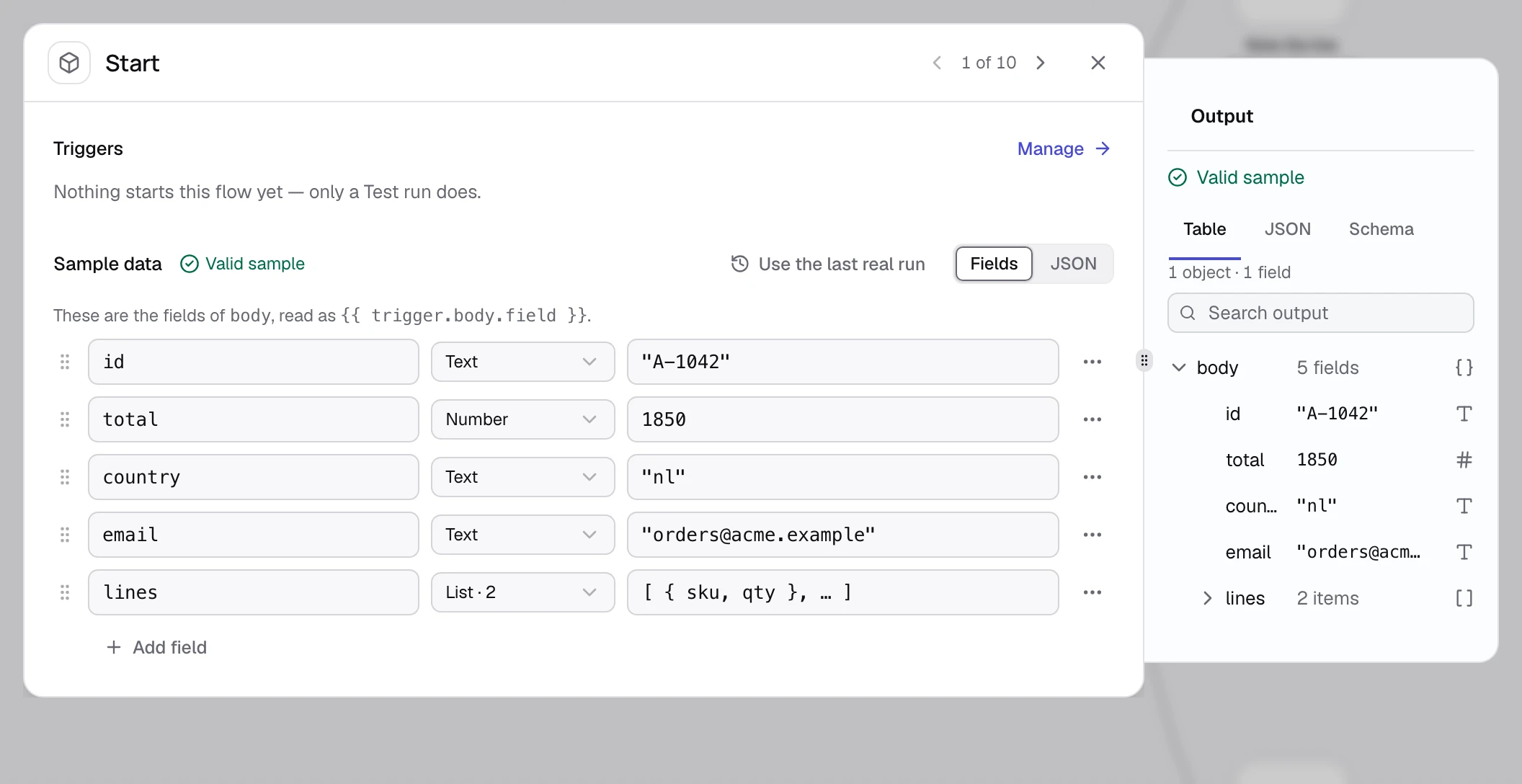Open more options for the lines row
The width and height of the screenshot is (1522, 784).
1092,592
